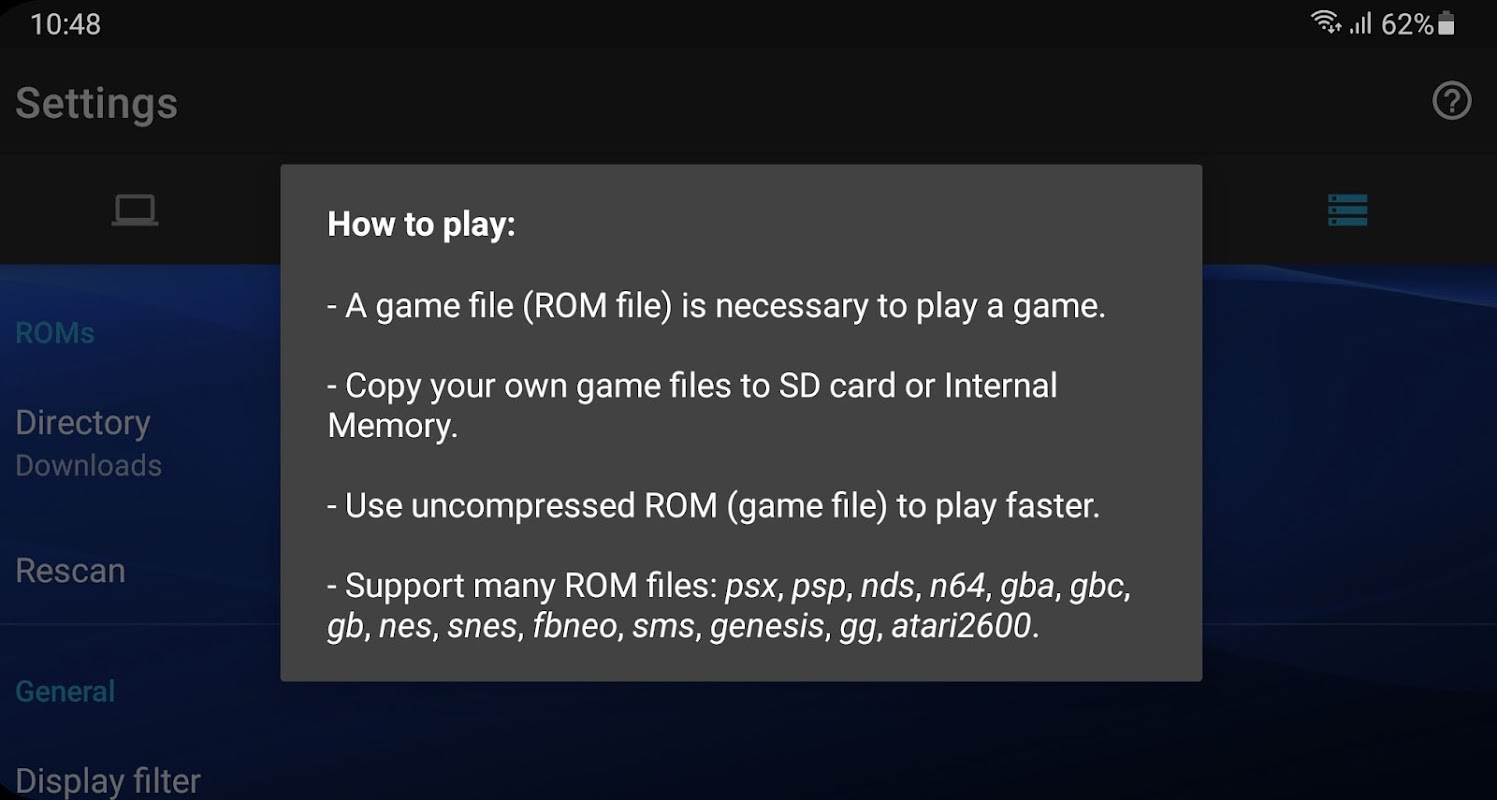This screenshot has height=800, width=1497.
Task: Tap the cellular signal strength icon
Action: coord(1360,24)
